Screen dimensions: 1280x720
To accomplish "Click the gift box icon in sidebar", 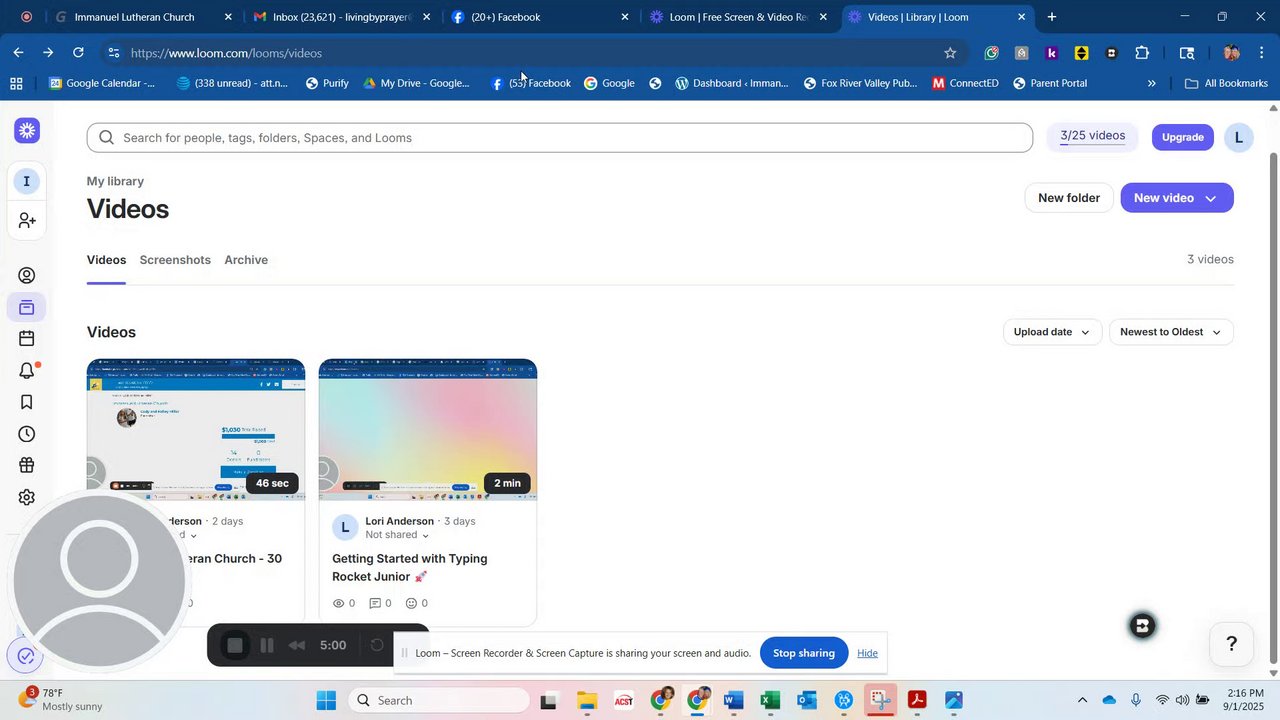I will [27, 465].
